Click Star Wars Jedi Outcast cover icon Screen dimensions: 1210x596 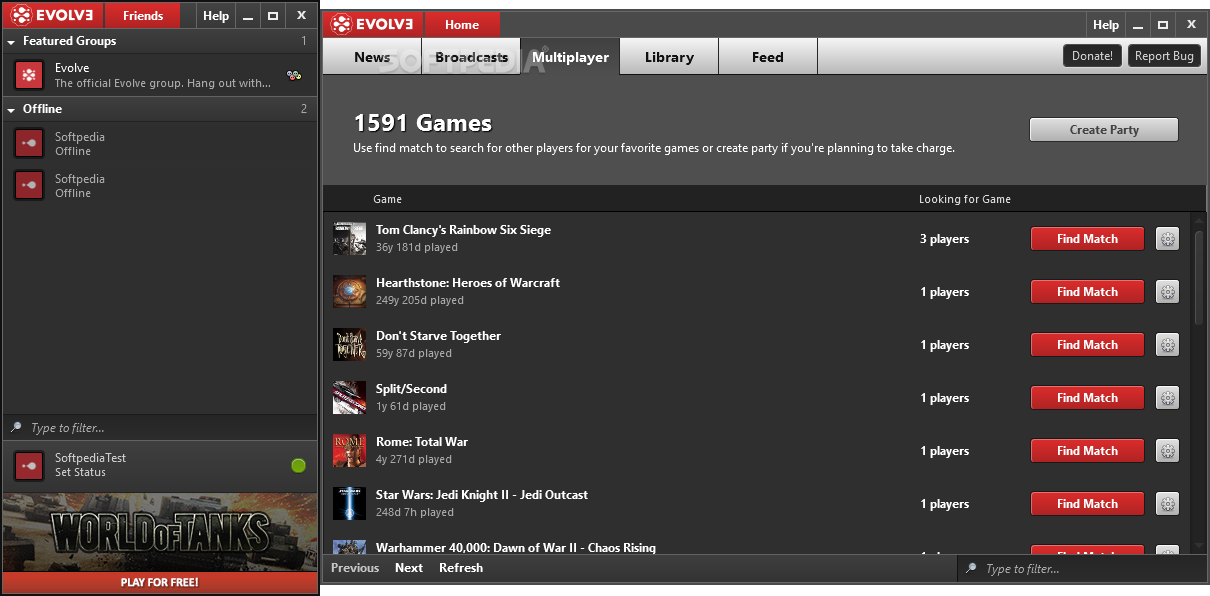point(350,503)
